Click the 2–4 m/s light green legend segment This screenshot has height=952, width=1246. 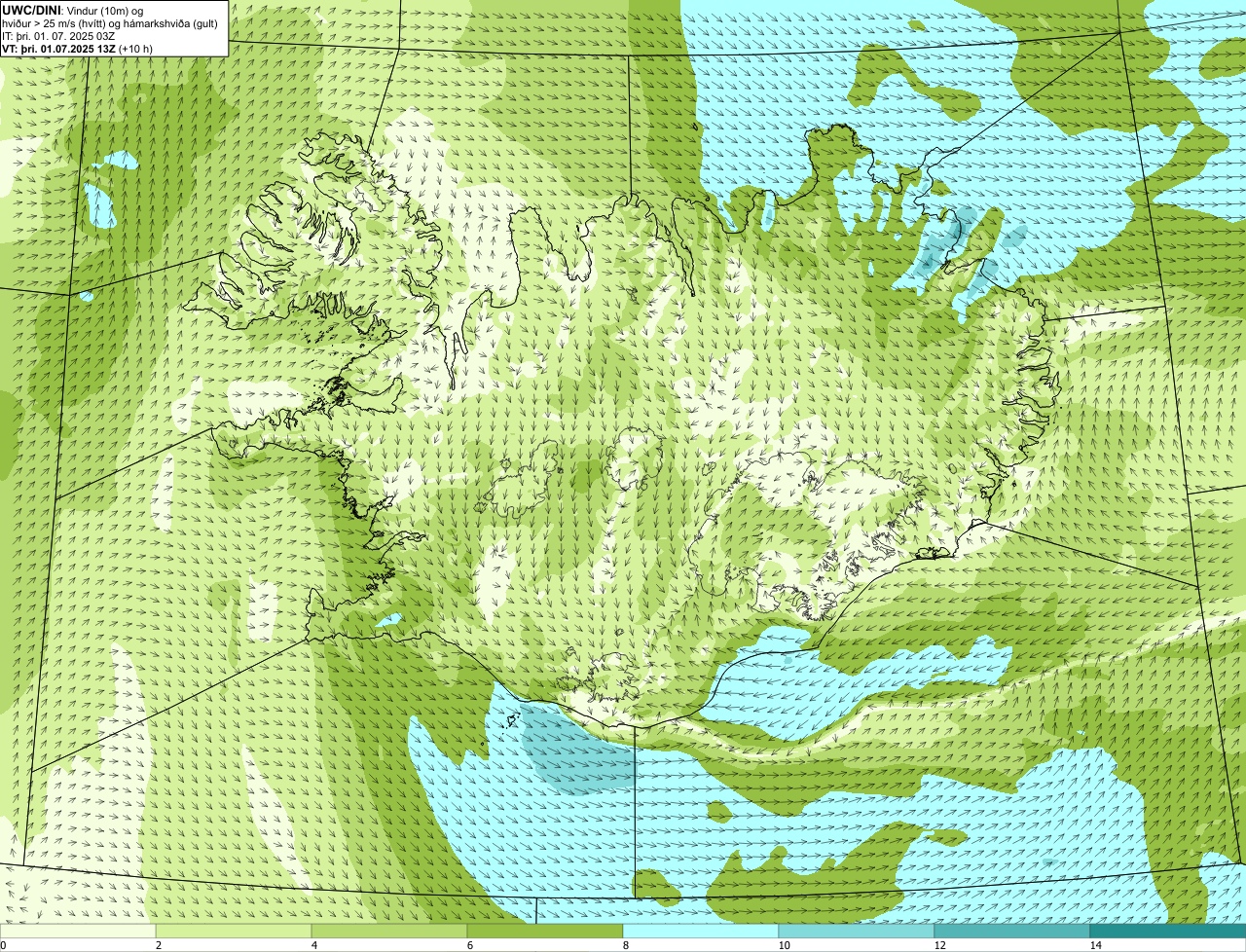click(234, 931)
